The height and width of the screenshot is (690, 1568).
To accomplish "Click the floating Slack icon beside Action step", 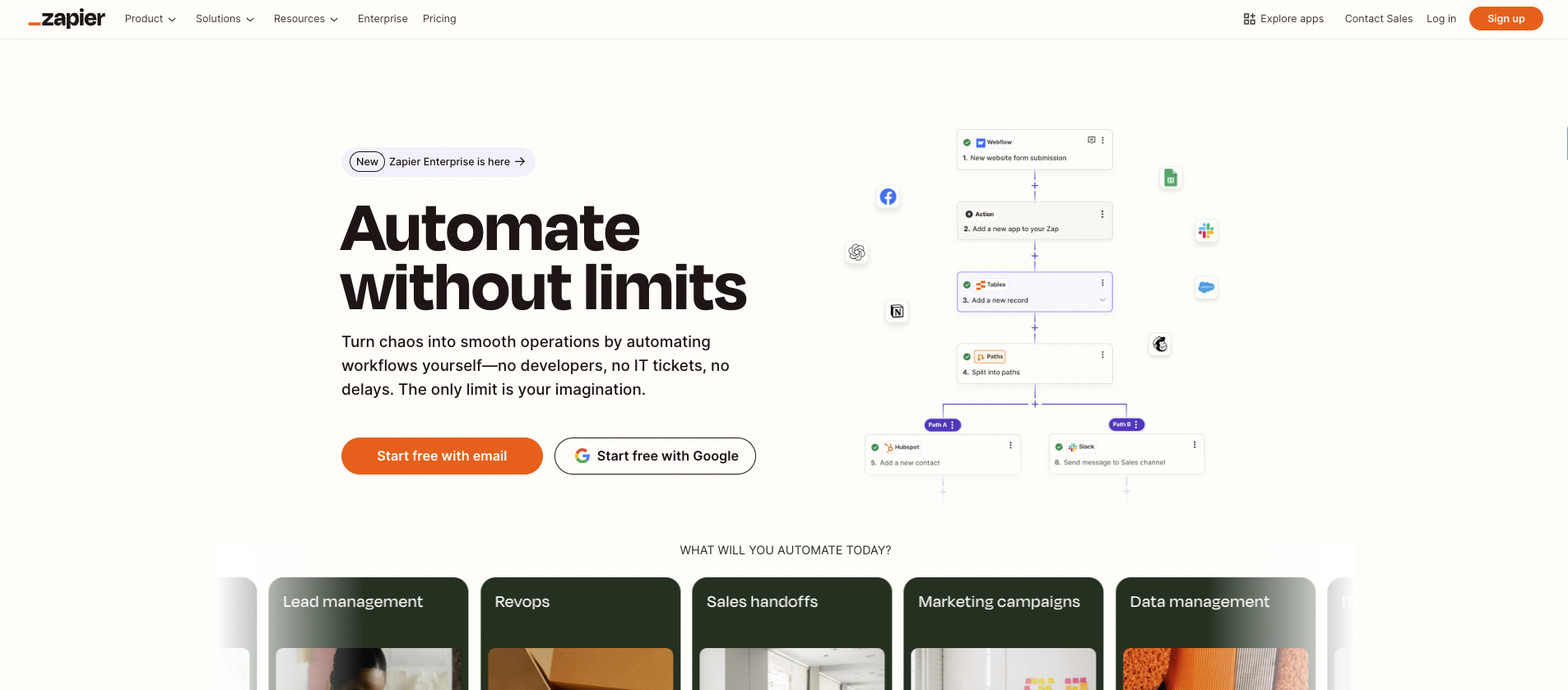I will coord(1206,231).
